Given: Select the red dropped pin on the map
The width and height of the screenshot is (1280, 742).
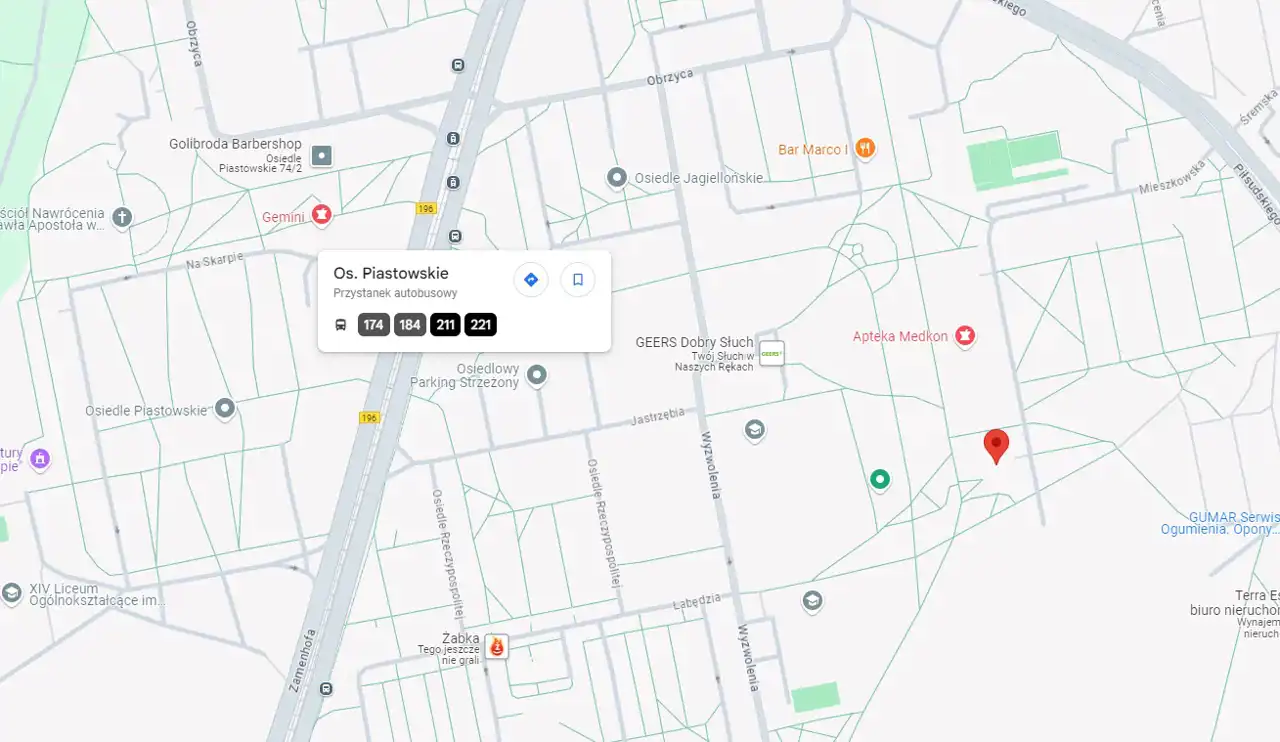Looking at the screenshot, I should (996, 445).
